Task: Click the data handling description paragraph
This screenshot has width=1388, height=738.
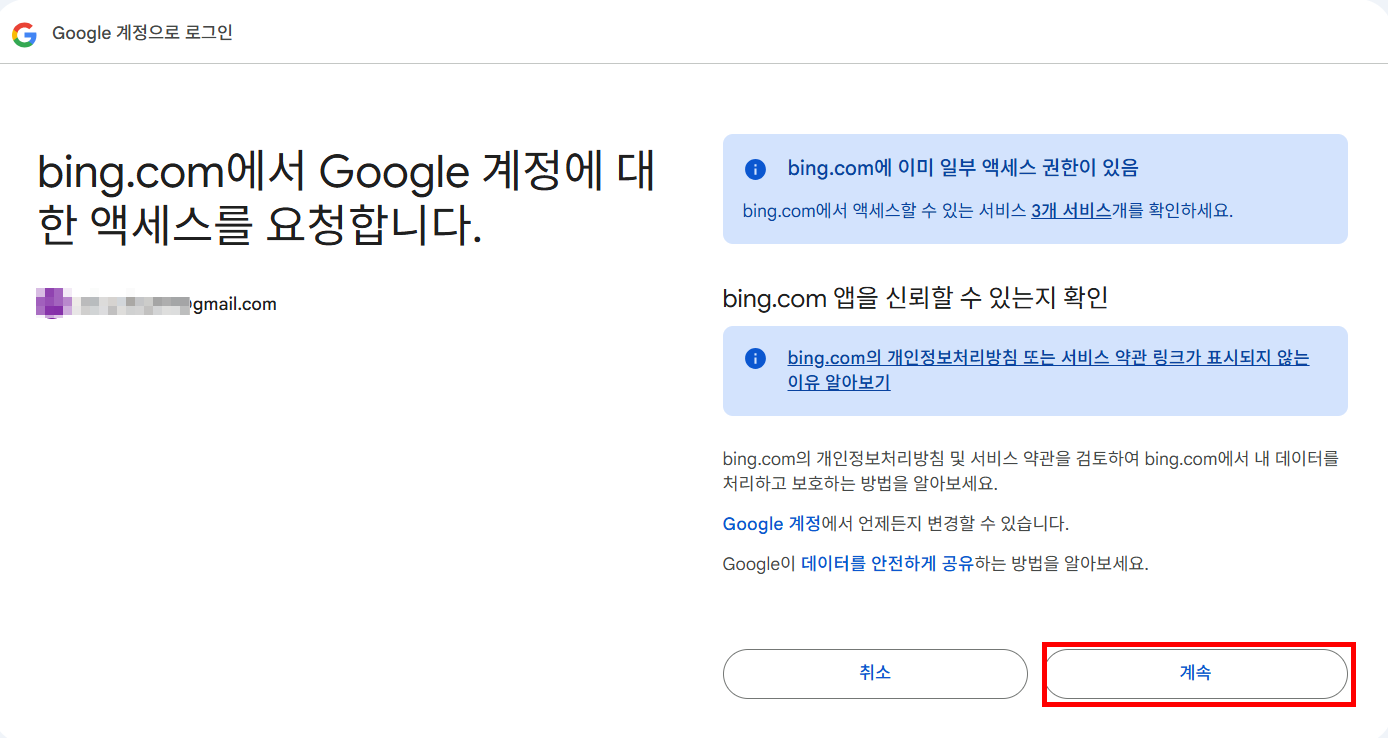Action: pyautogui.click(x=1030, y=468)
